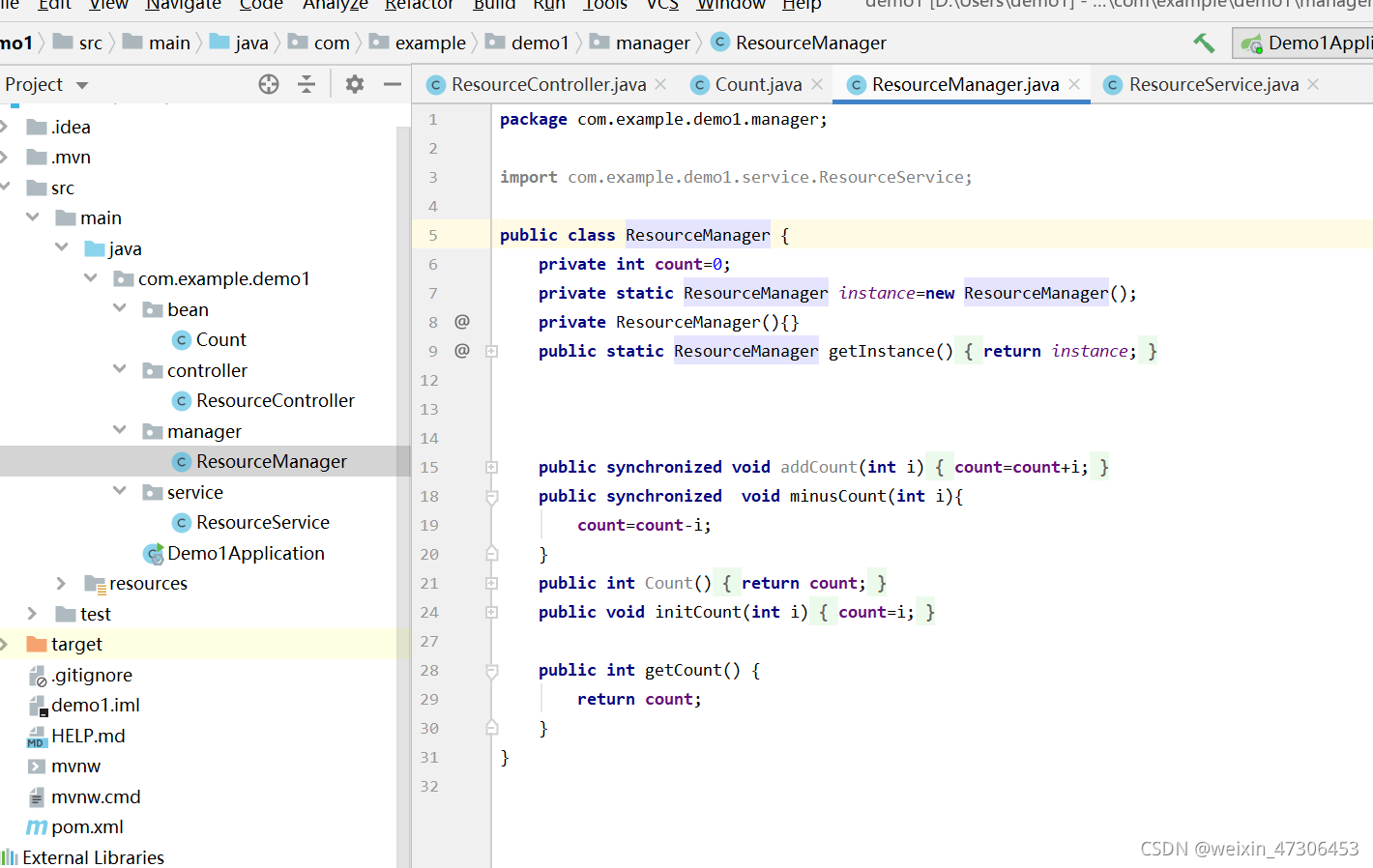1373x868 pixels.
Task: Collapse getCount method fold marker on line 28
Action: tap(491, 671)
